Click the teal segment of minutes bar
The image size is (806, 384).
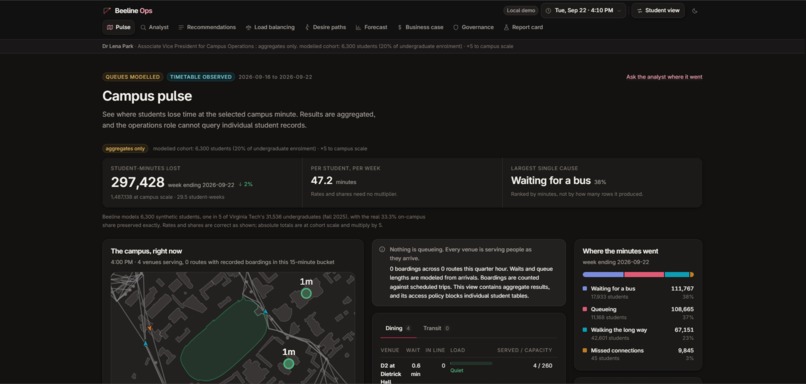point(677,275)
